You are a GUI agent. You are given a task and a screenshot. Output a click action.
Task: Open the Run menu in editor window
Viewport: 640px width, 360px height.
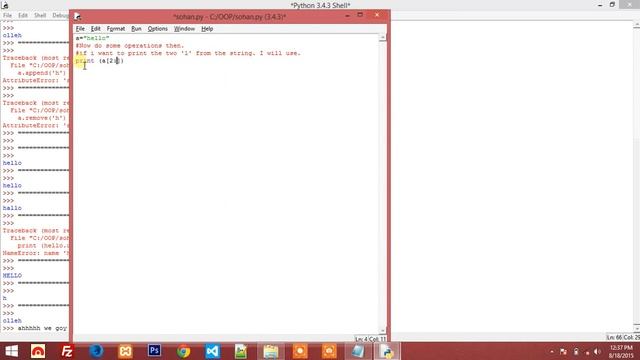click(136, 29)
